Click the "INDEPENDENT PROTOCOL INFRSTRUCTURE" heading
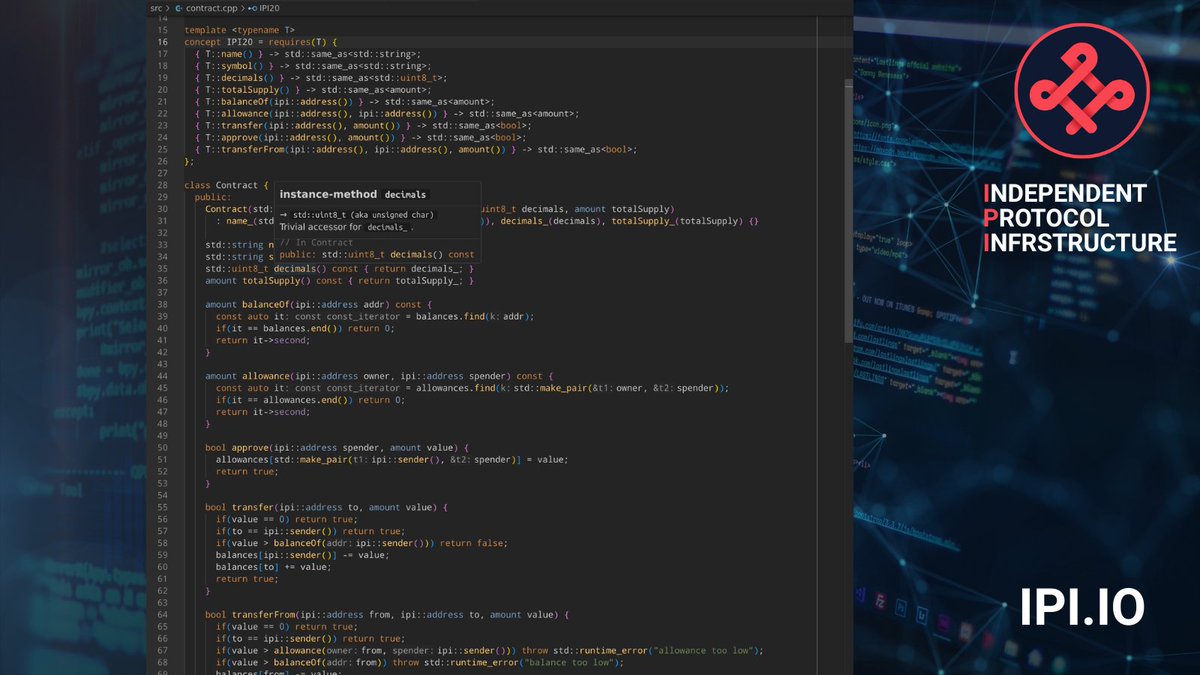The image size is (1200, 675). (1080, 218)
